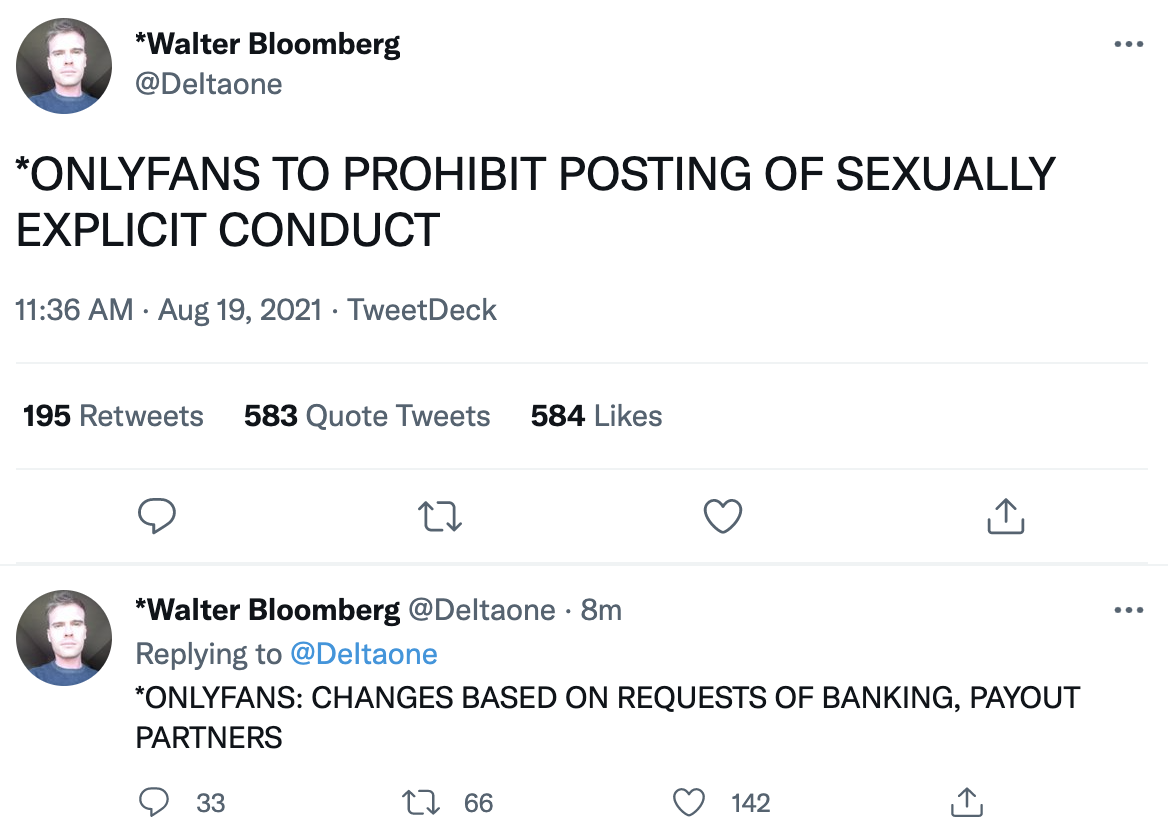Like the reply about payout partners

point(689,802)
